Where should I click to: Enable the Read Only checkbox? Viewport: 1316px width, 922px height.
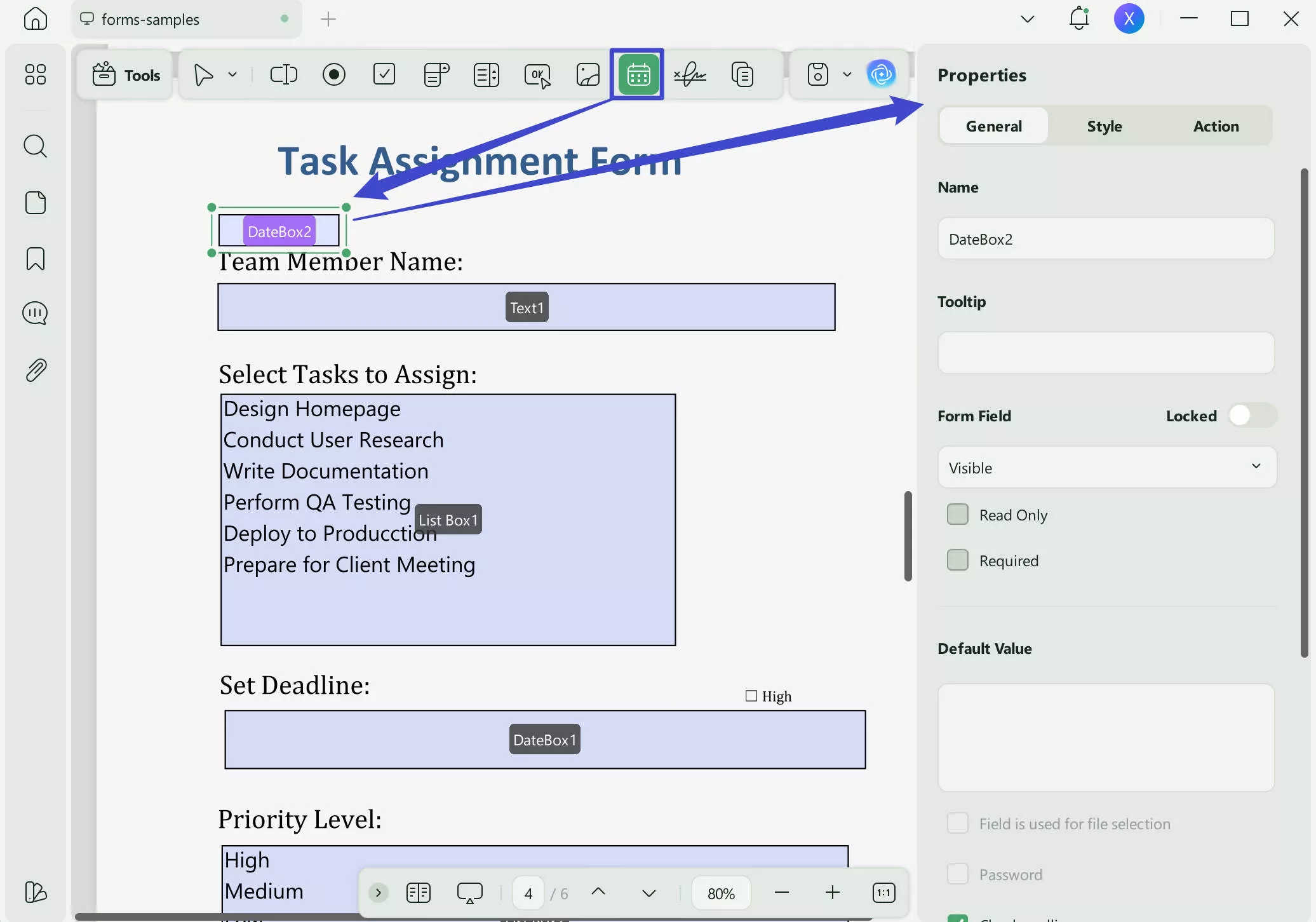958,515
